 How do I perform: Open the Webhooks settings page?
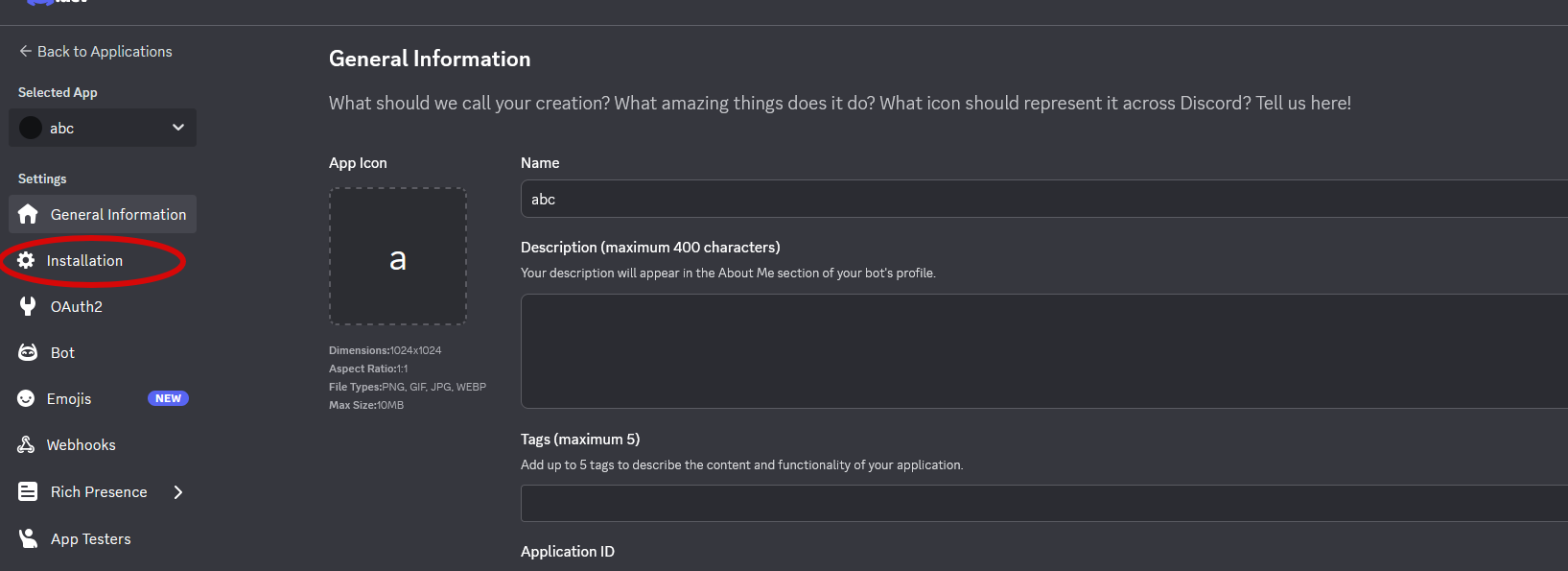click(82, 444)
